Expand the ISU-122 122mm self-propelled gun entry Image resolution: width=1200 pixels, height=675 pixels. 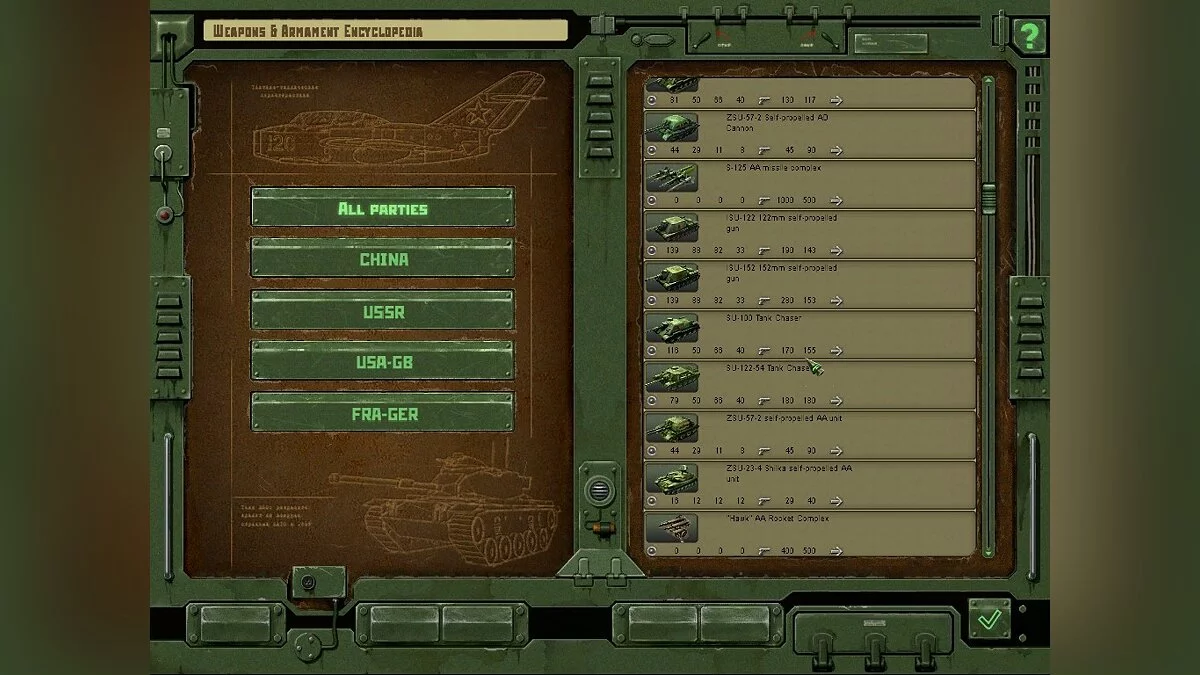point(838,249)
